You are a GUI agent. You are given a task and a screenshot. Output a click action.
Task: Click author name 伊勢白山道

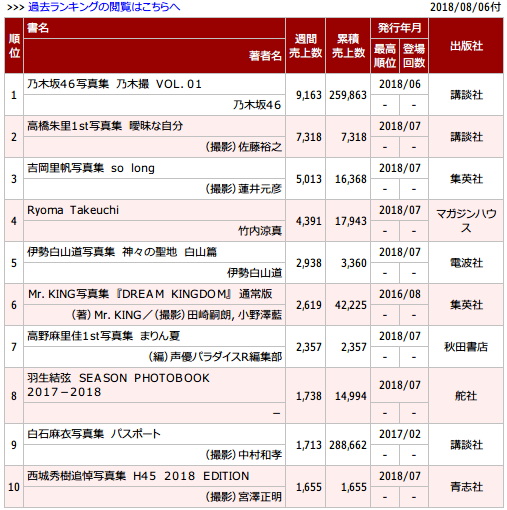(x=254, y=273)
